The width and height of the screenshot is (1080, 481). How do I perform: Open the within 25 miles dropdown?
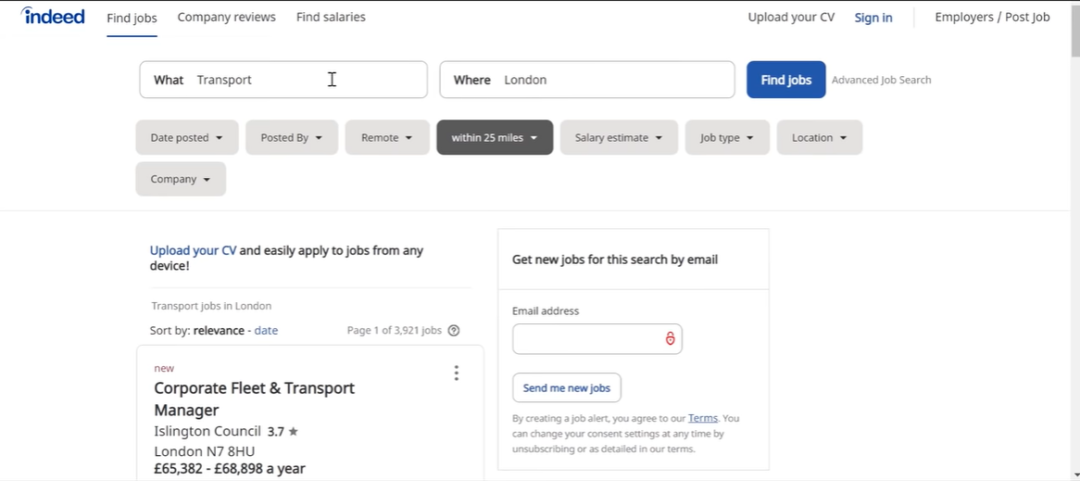pos(494,138)
